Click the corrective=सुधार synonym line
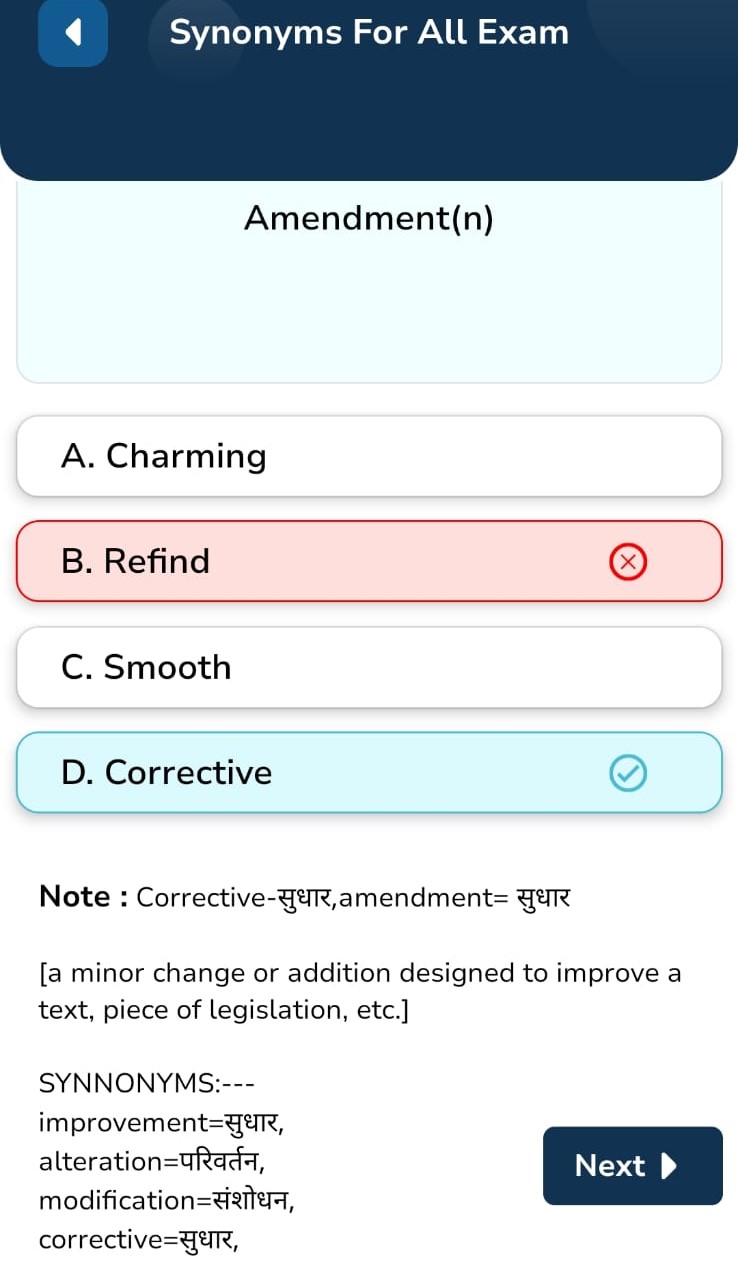This screenshot has width=738, height=1266. [x=140, y=1240]
